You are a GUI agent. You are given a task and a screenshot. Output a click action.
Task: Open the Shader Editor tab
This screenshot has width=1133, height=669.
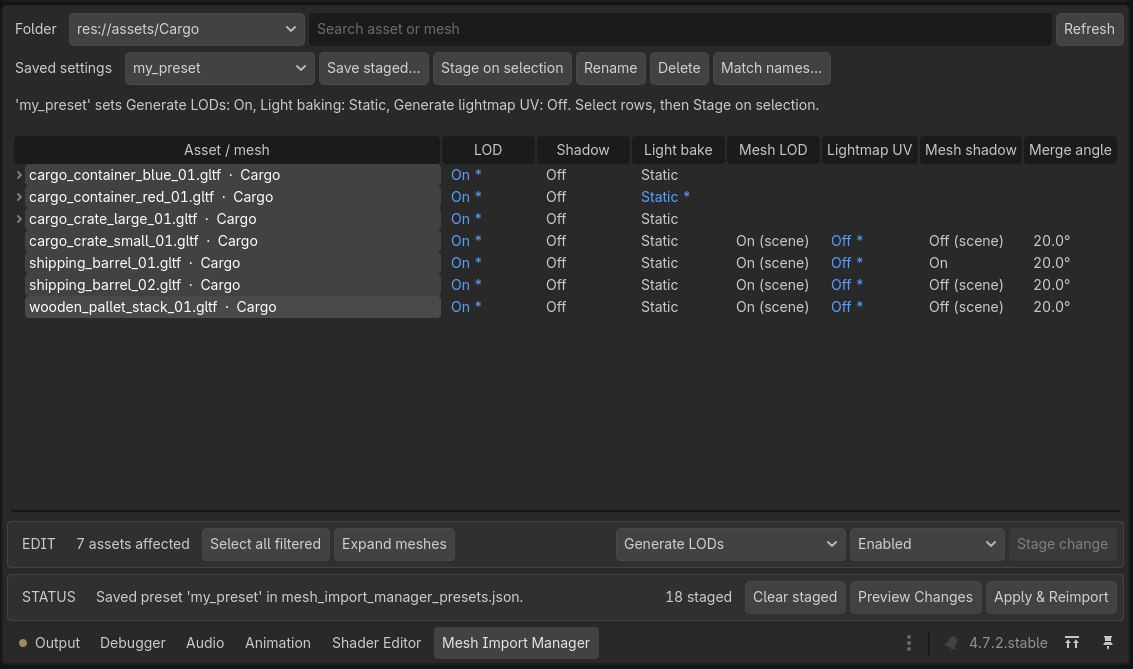pyautogui.click(x=376, y=643)
